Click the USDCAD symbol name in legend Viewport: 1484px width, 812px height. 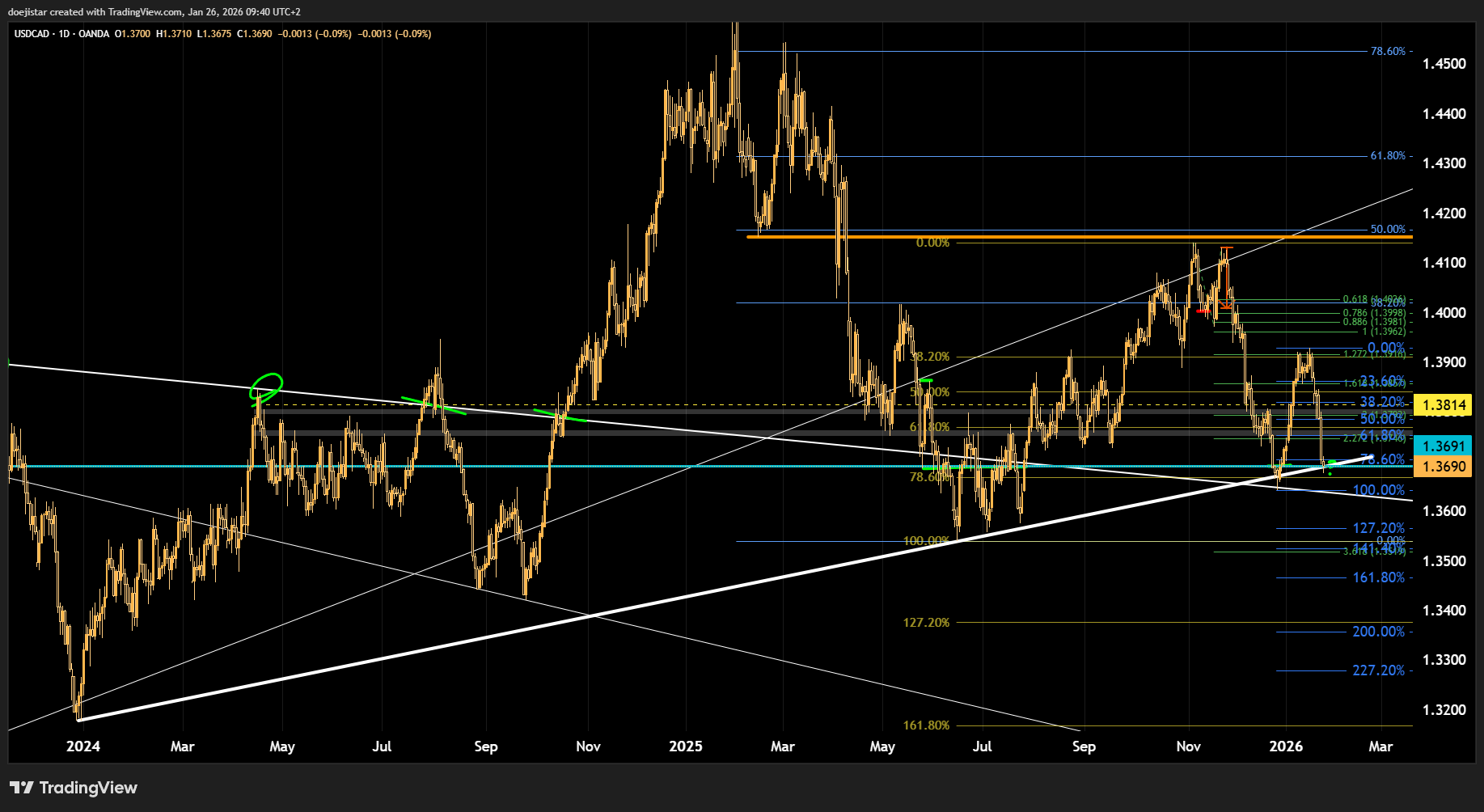[32, 34]
